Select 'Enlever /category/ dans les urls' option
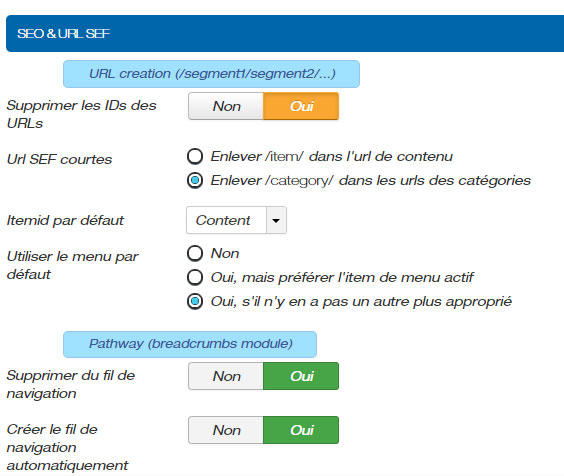Screen dimensions: 564x476 click(x=195, y=180)
